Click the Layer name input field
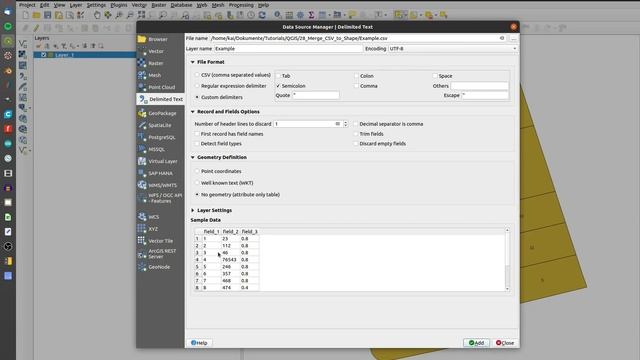Viewport: 640px width, 360px height. point(288,49)
